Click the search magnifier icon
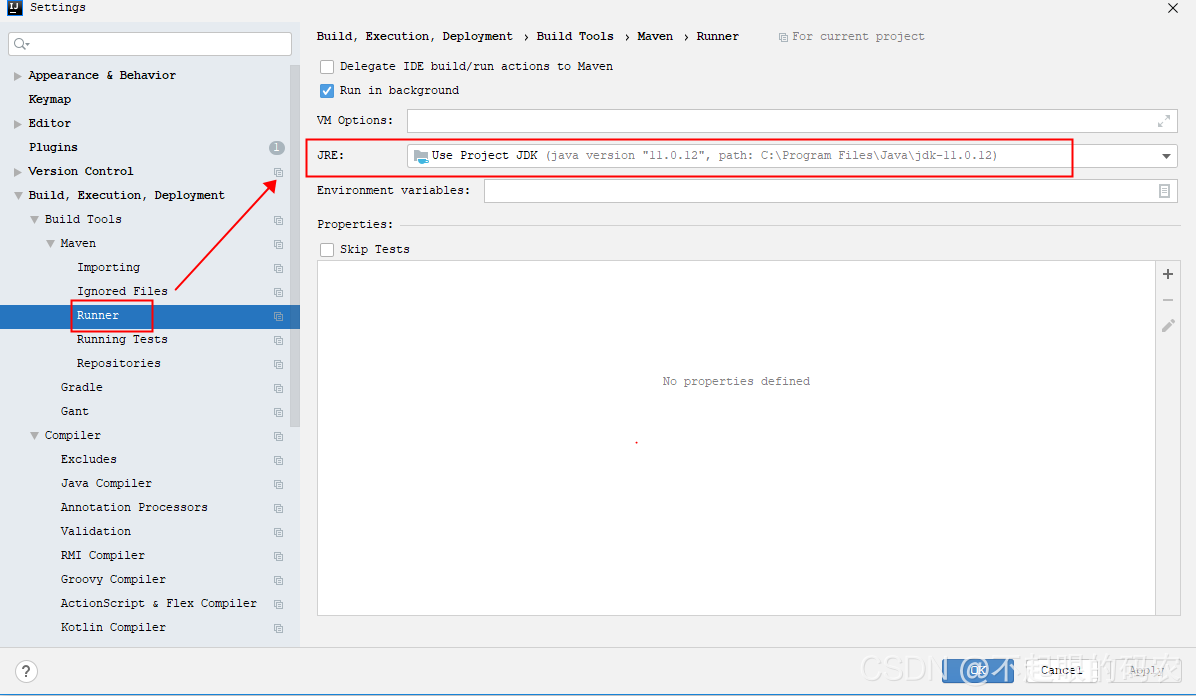1196x696 pixels. (21, 44)
